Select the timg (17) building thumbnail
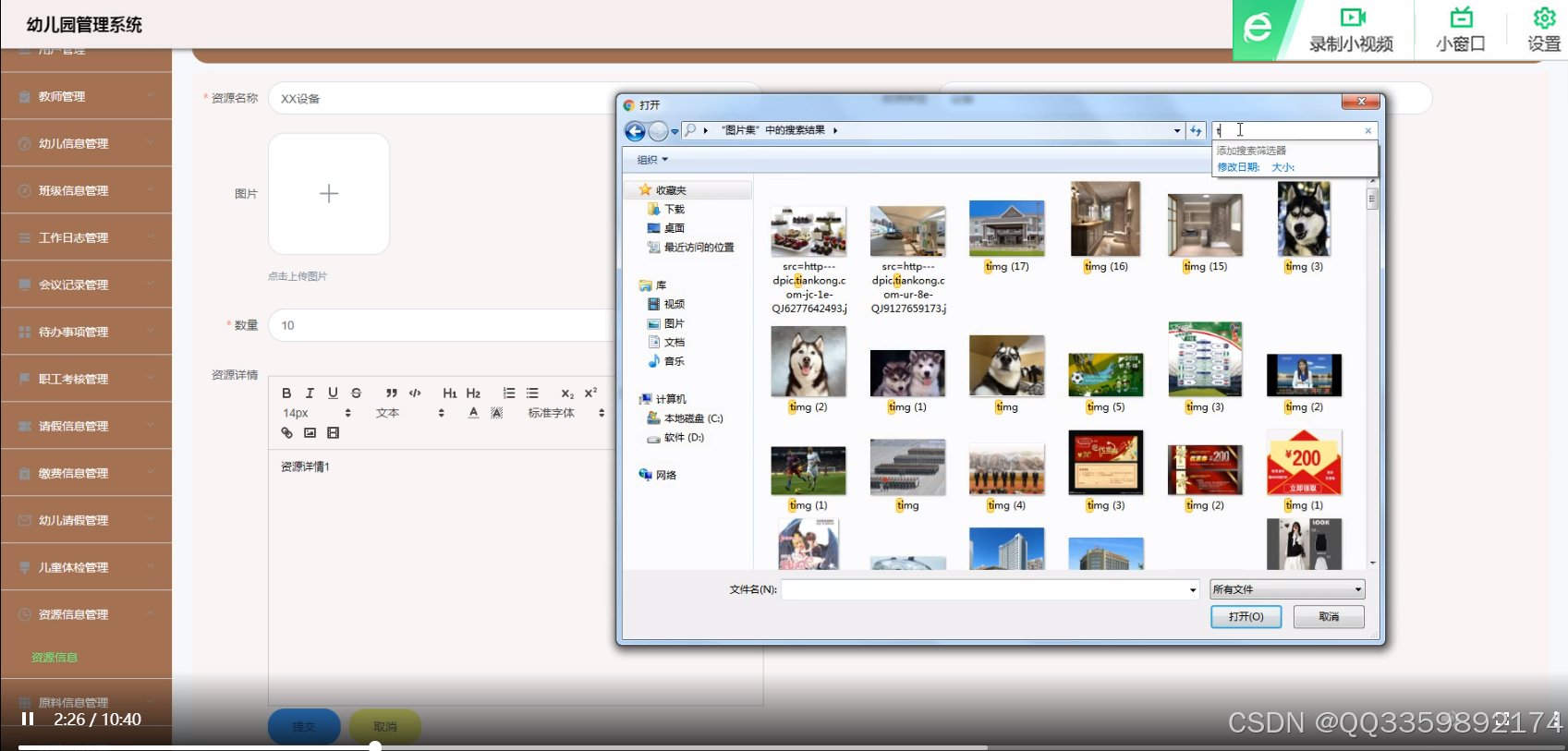Image resolution: width=1568 pixels, height=751 pixels. point(1006,228)
